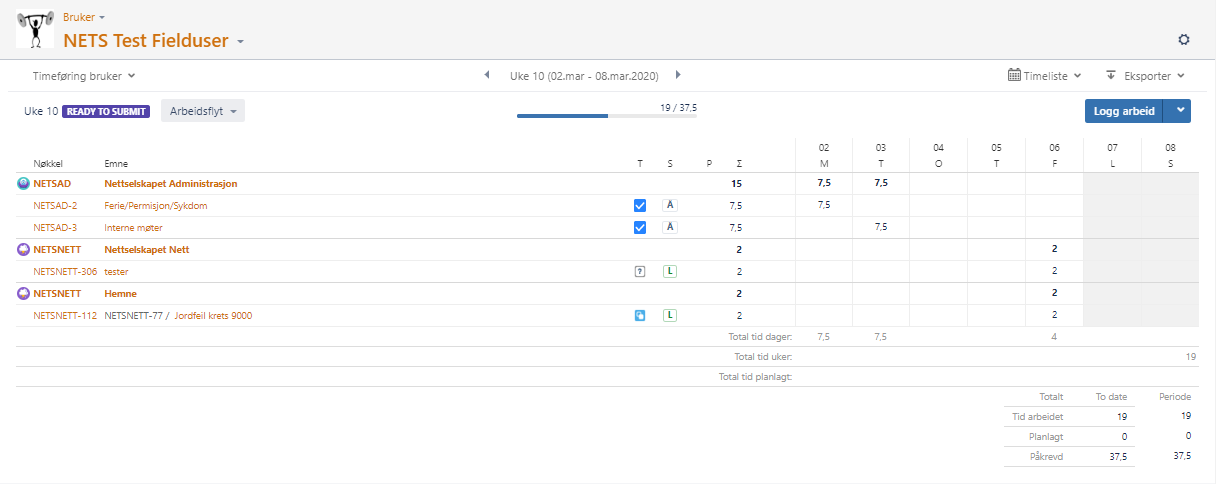
Task: Toggle the checkbox for Interne møter
Action: click(640, 227)
